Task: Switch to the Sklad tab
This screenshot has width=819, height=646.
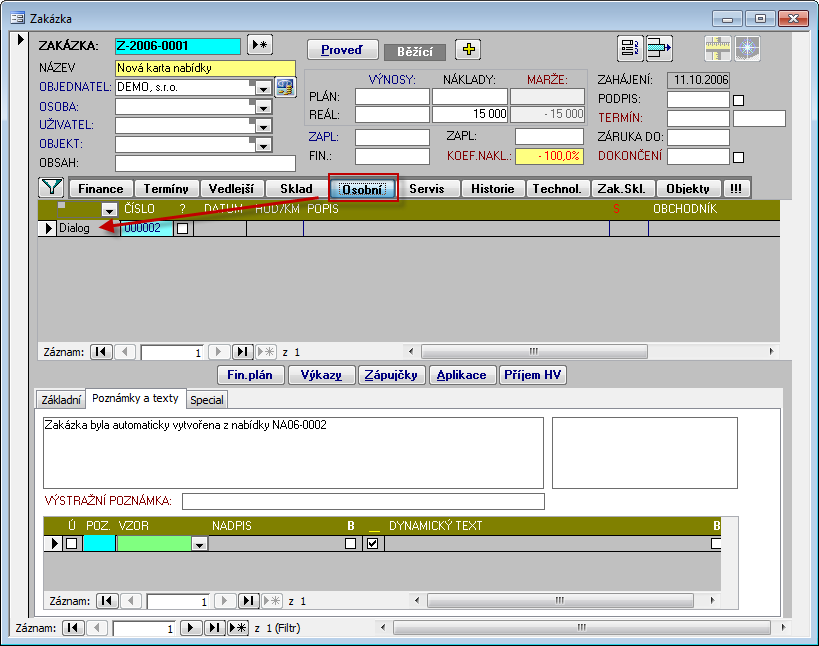Action: [296, 189]
